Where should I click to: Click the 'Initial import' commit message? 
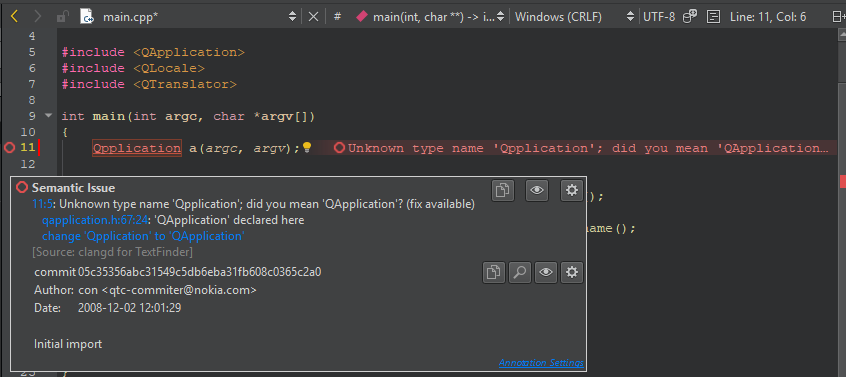pyautogui.click(x=68, y=344)
